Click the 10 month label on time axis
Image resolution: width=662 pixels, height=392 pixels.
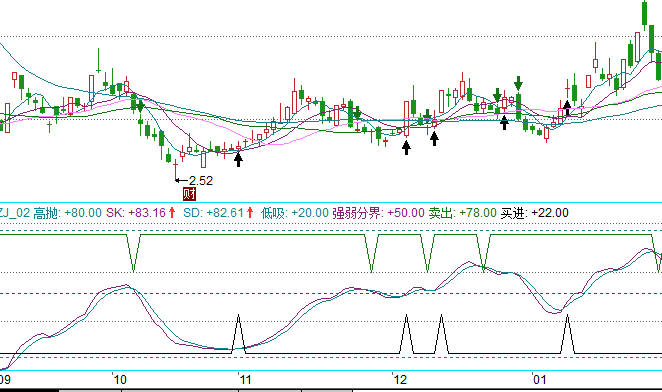[x=119, y=379]
